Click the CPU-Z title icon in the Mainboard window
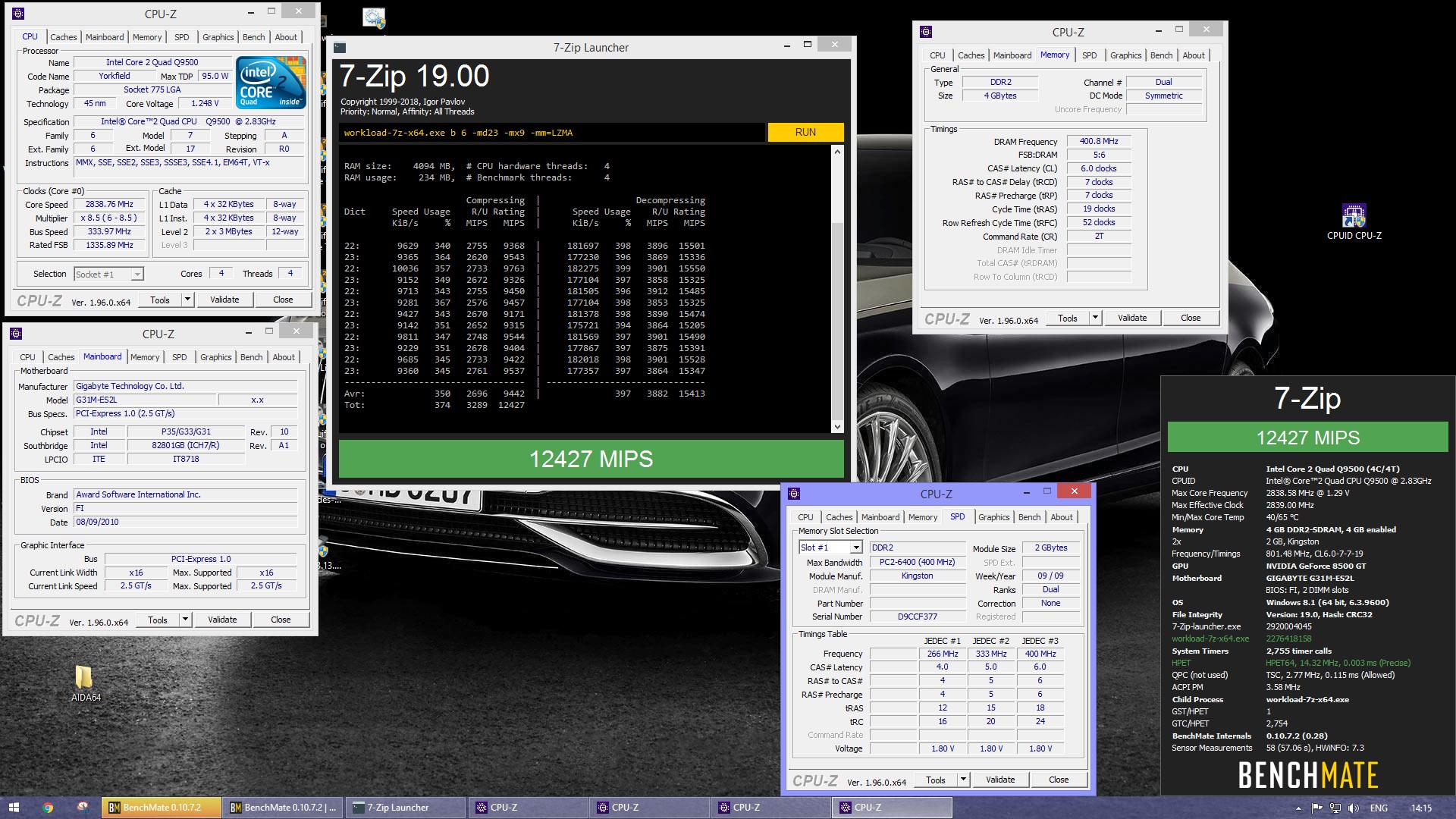Viewport: 1456px width, 819px height. [x=16, y=334]
